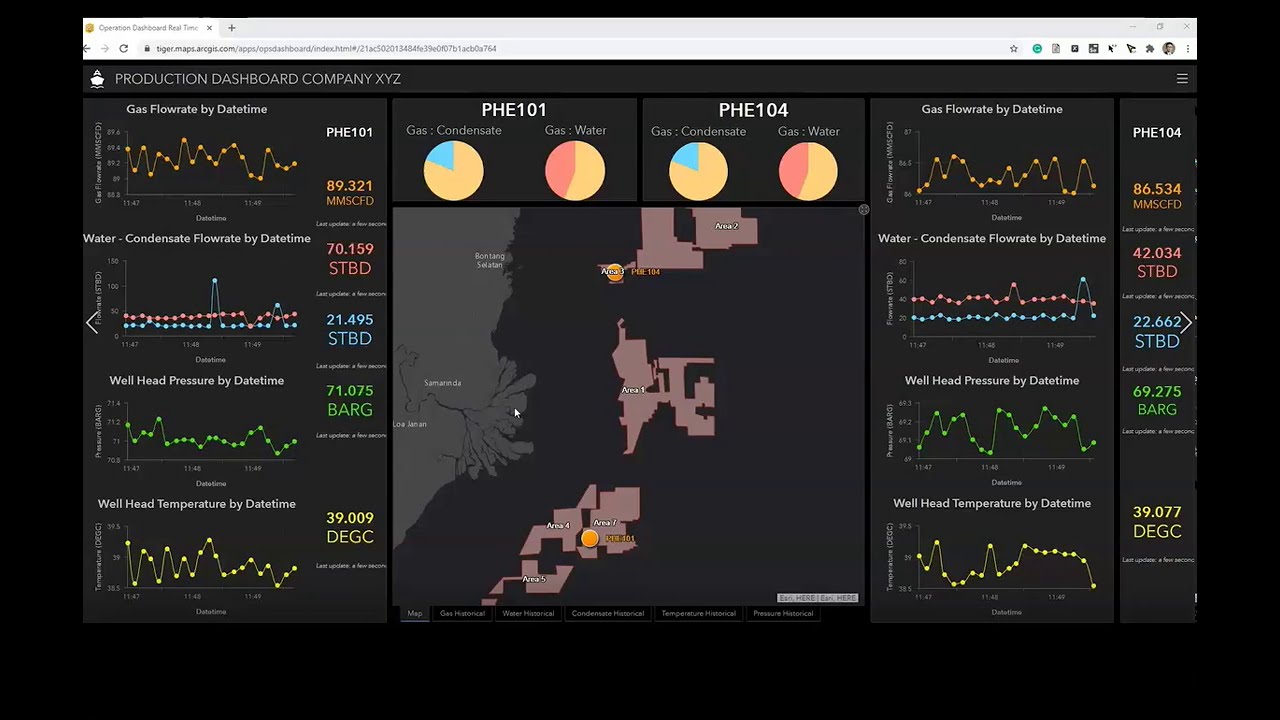Image resolution: width=1280 pixels, height=720 pixels.
Task: Open the browser profile avatar
Action: (x=1169, y=48)
